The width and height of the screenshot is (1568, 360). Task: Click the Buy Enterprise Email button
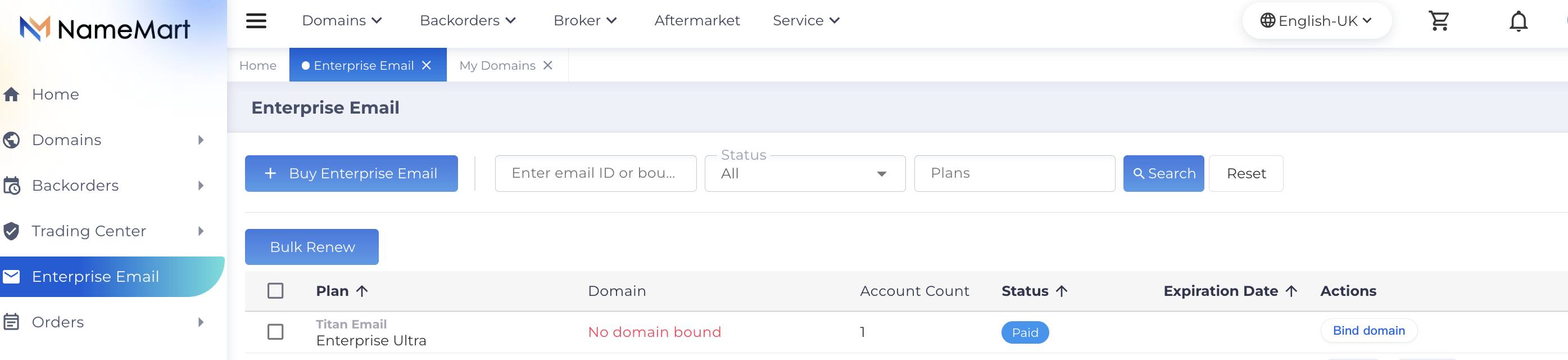click(x=351, y=174)
